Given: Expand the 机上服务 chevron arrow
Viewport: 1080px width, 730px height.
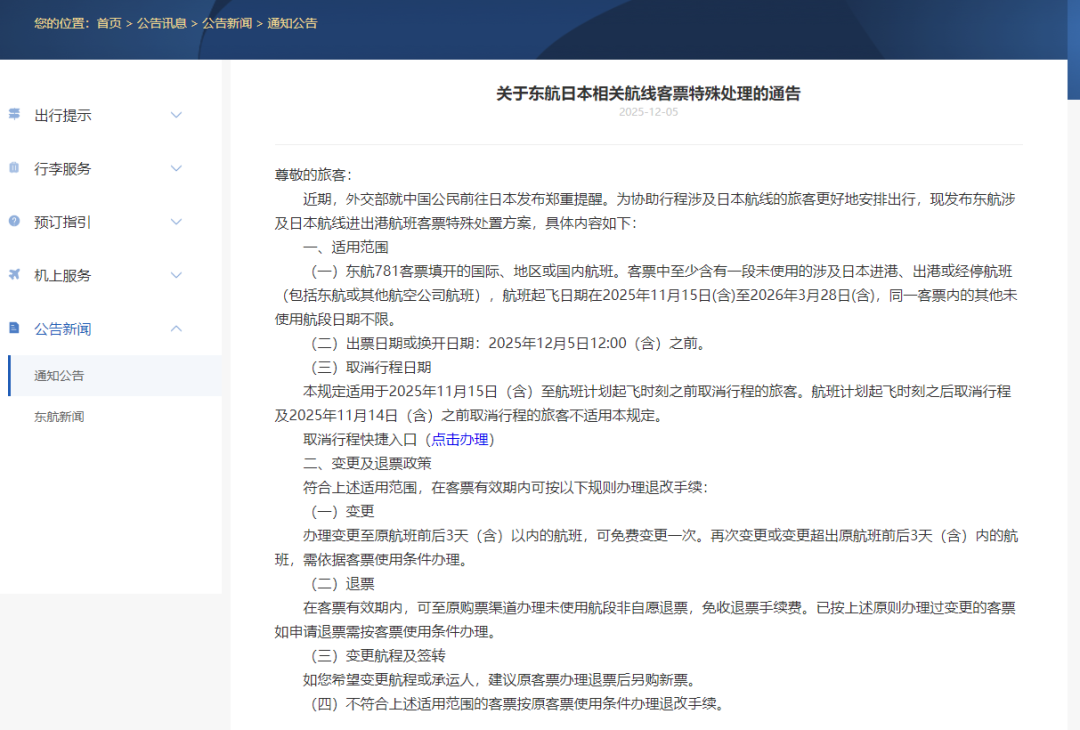Looking at the screenshot, I should pos(176,275).
